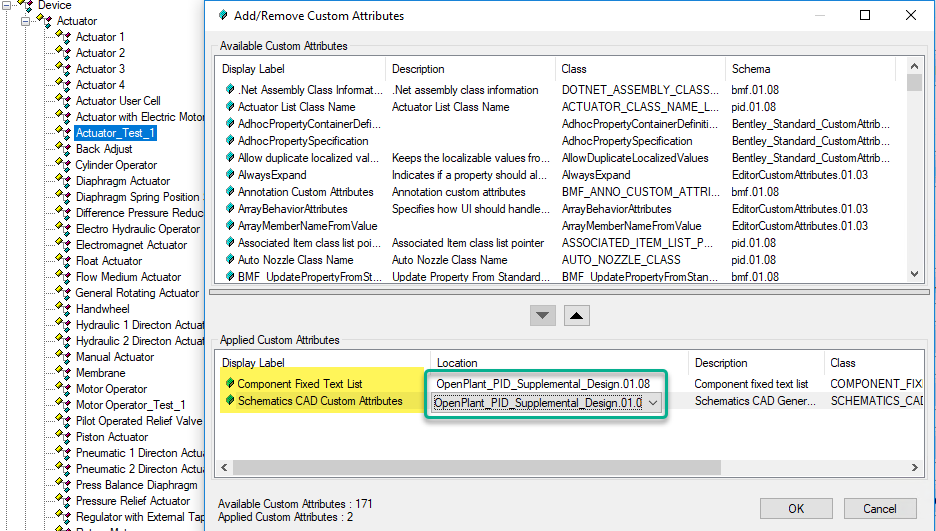
Task: Click the dialog title bar icon
Action: (222, 16)
